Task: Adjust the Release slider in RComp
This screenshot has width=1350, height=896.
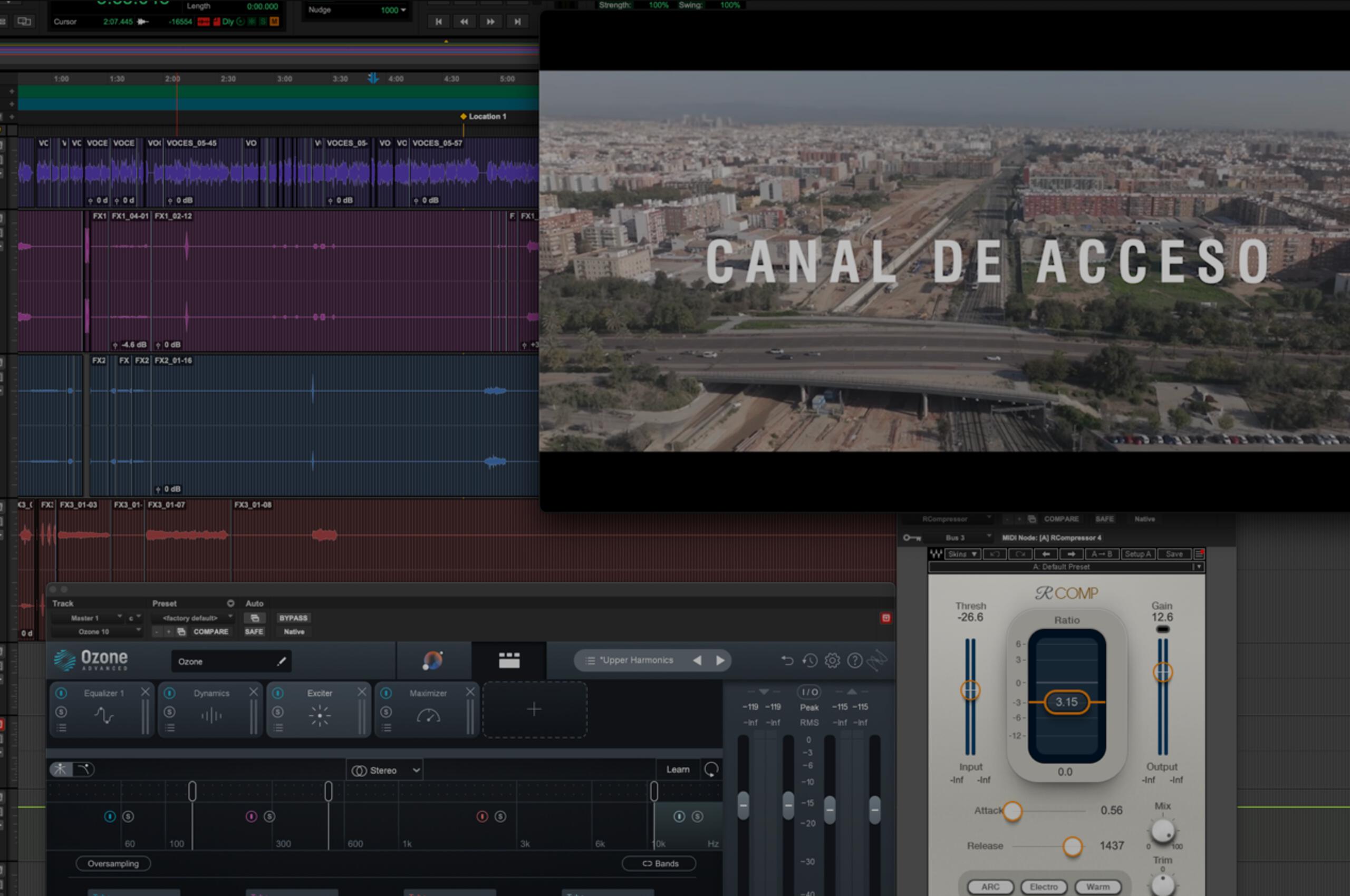Action: tap(1072, 846)
